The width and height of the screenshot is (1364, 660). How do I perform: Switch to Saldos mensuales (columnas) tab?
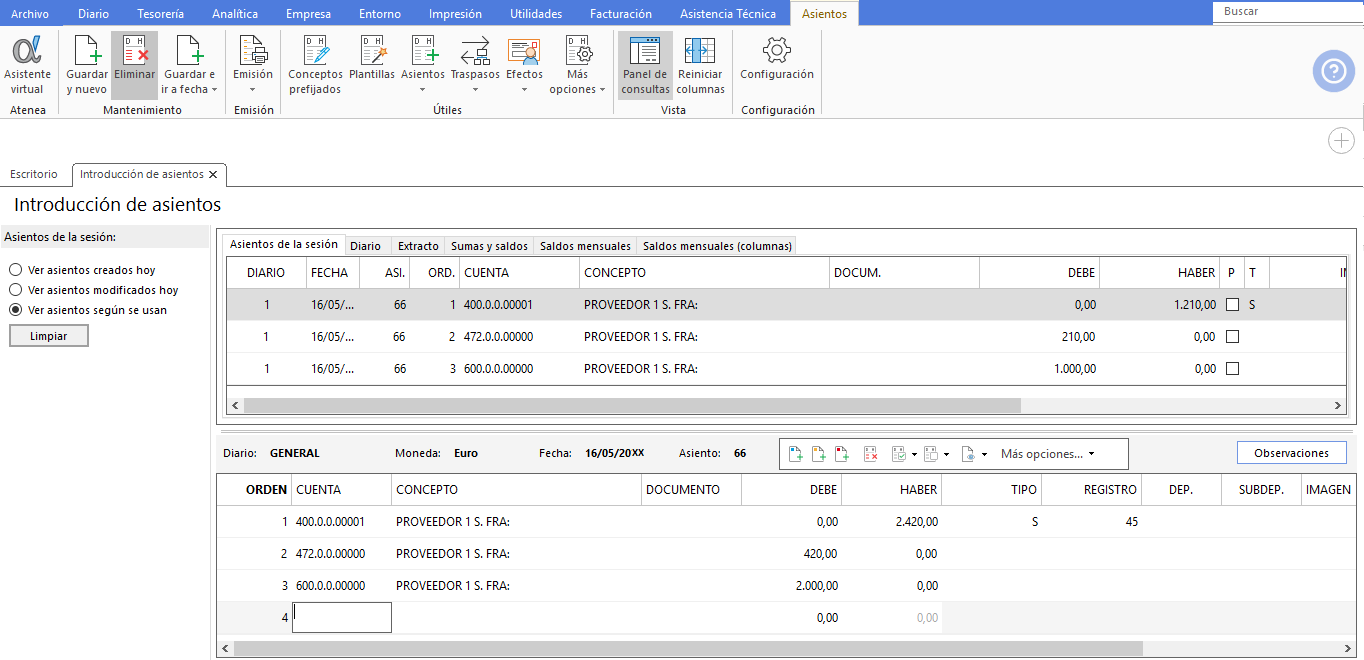tap(717, 246)
